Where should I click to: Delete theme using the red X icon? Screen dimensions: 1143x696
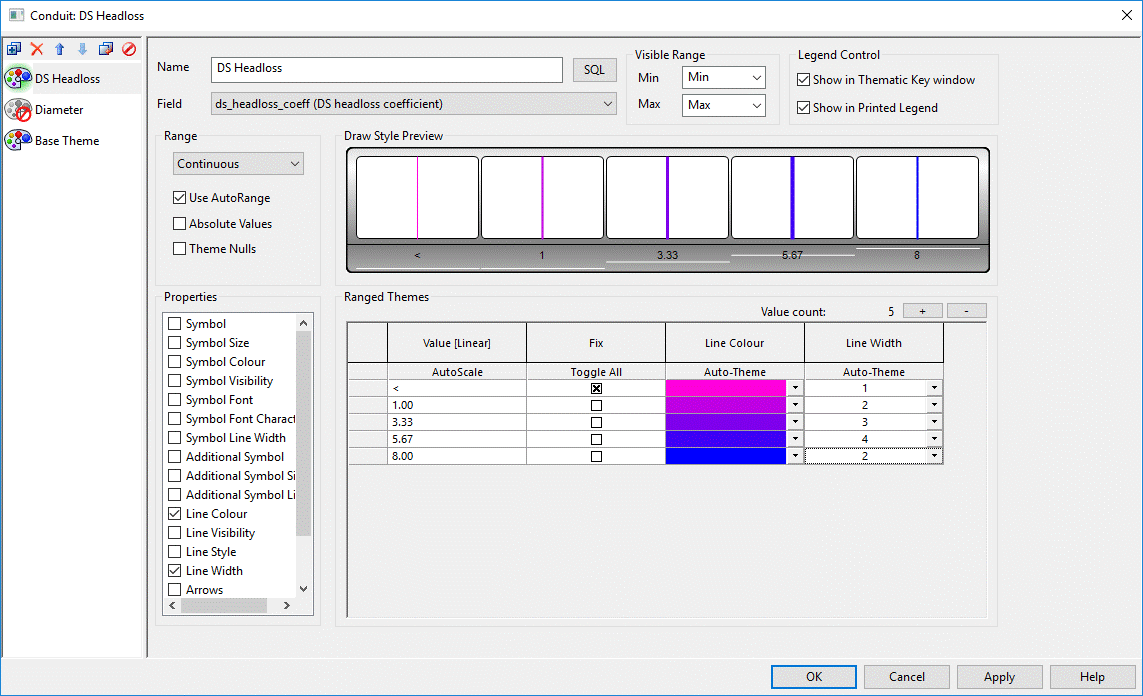pyautogui.click(x=37, y=49)
